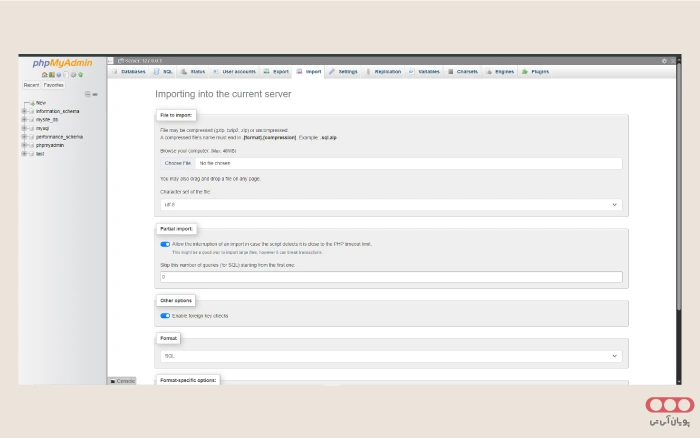This screenshot has height=438, width=700.
Task: Click the Recent button in the sidebar
Action: [x=31, y=85]
